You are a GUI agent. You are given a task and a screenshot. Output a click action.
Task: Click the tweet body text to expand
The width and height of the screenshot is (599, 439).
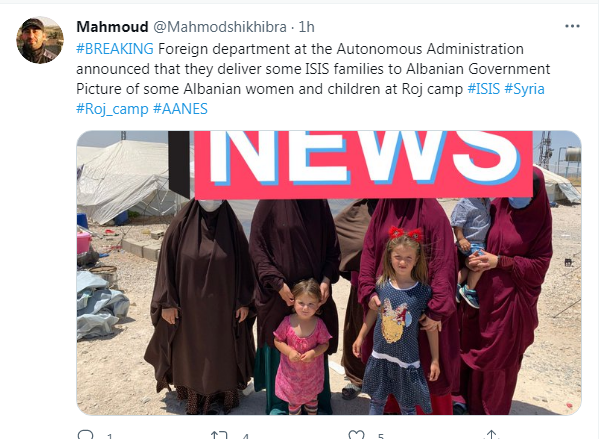point(313,79)
